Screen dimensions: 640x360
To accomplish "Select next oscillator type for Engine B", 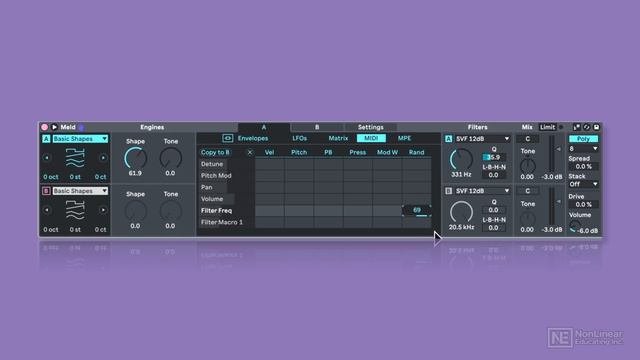I will [103, 210].
